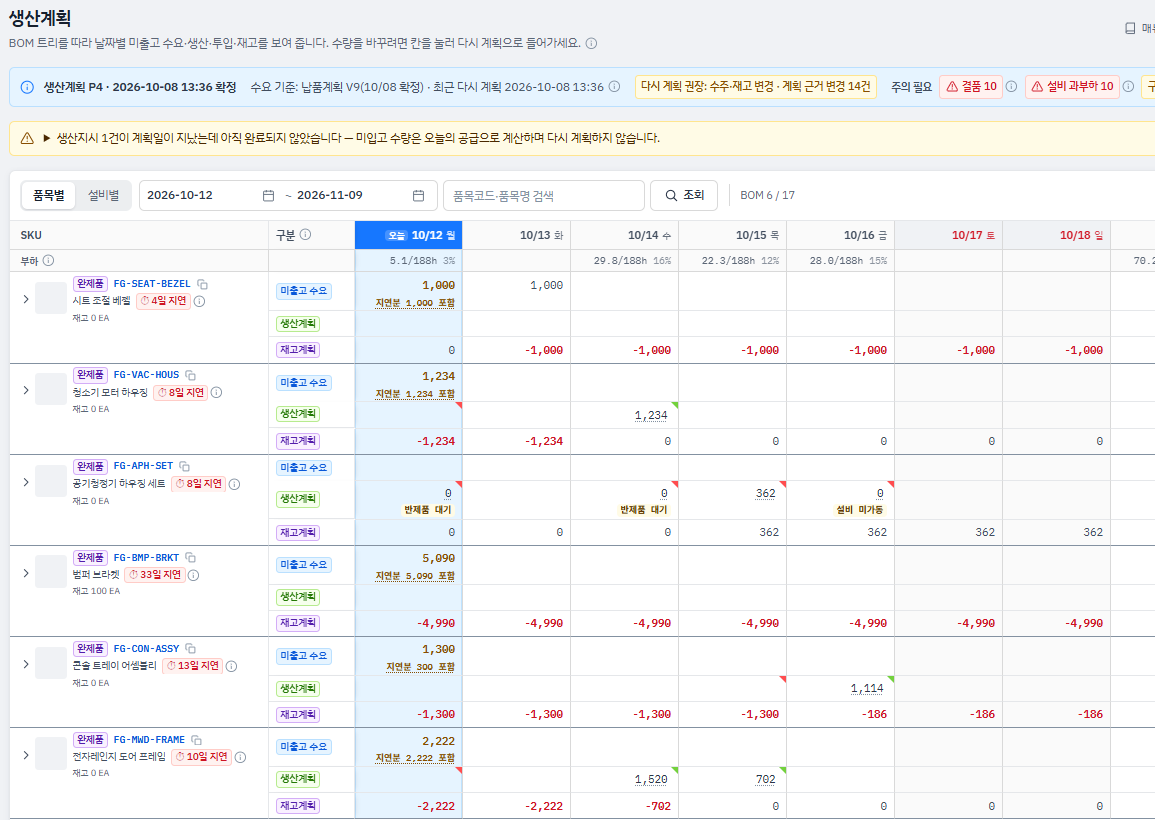This screenshot has width=1155, height=820.
Task: Click the warning triangle in yellow banner
Action: click(x=27, y=138)
